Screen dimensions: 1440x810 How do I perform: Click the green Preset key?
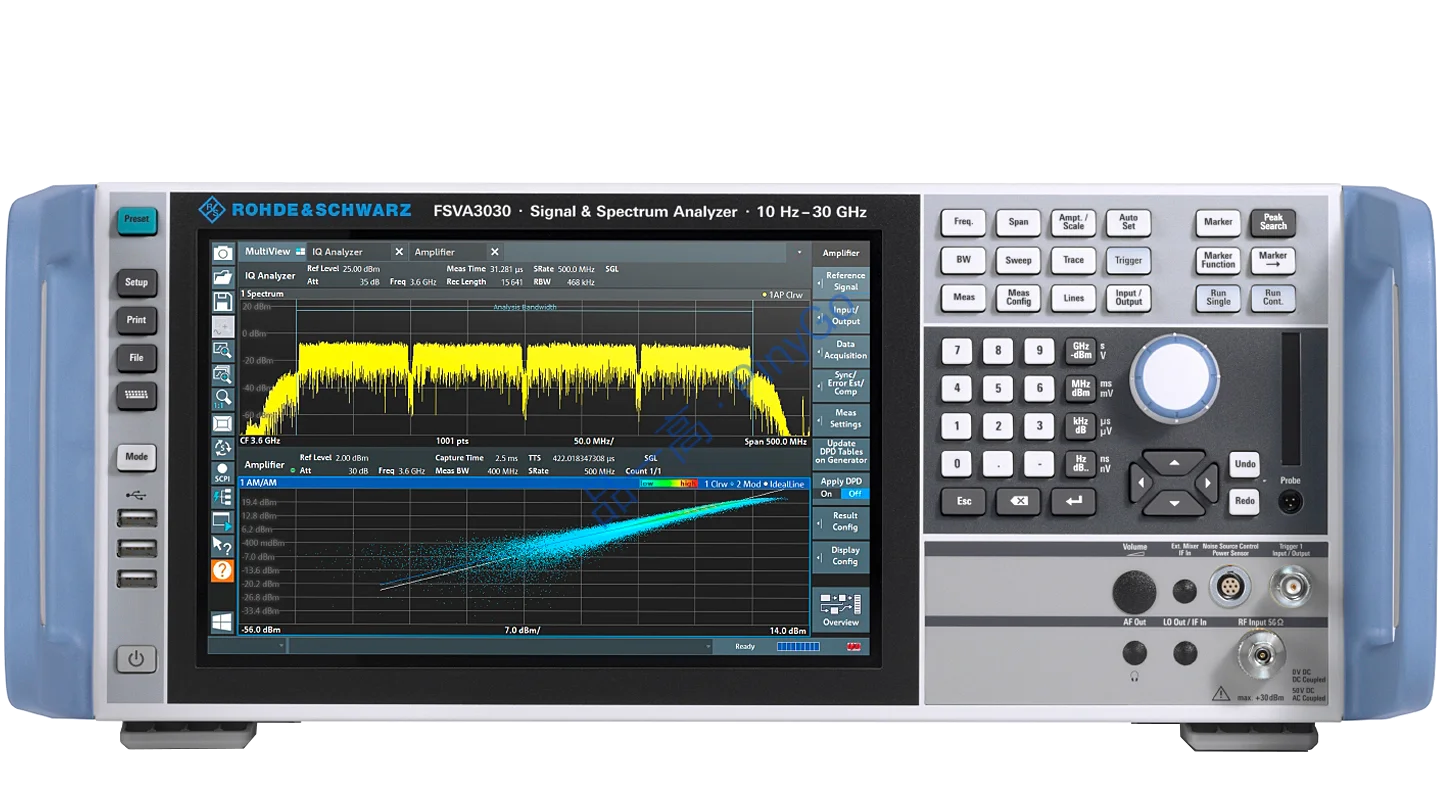(x=136, y=219)
